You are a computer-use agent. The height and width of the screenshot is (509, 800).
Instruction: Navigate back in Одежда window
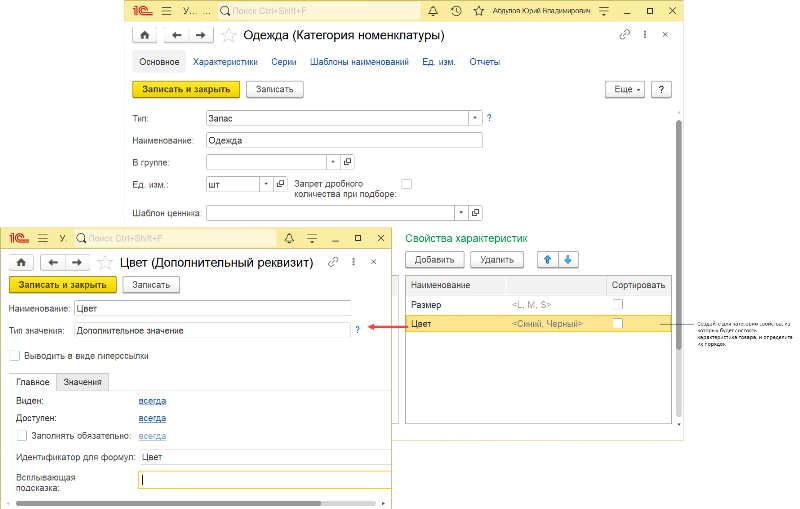point(177,35)
